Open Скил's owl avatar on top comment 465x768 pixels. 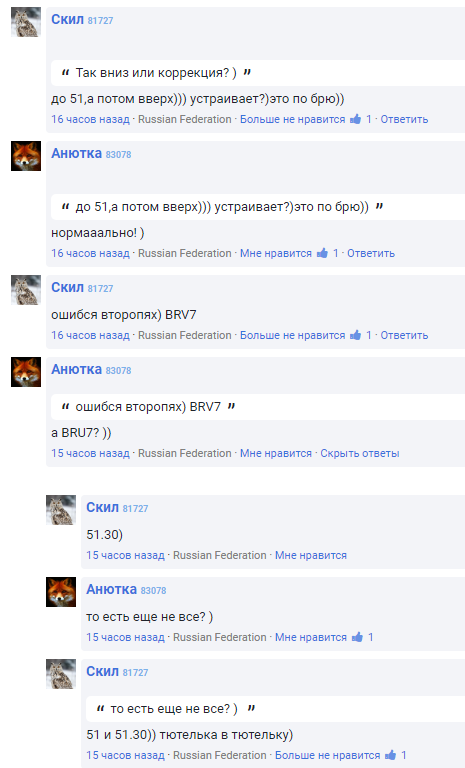(x=26, y=22)
